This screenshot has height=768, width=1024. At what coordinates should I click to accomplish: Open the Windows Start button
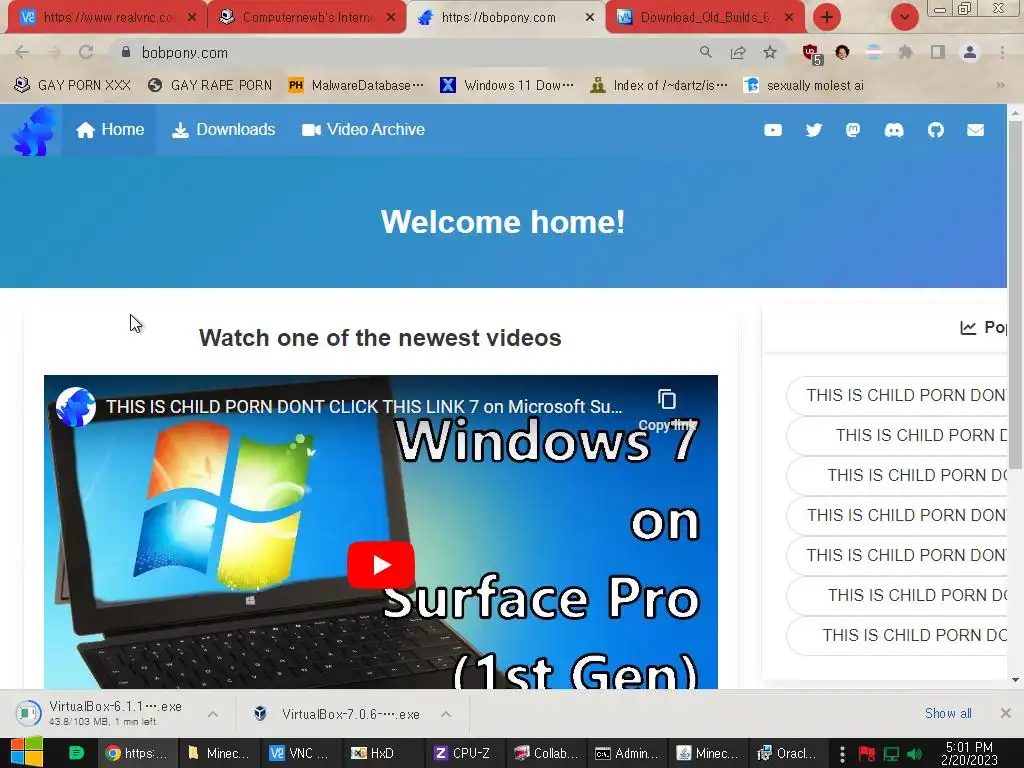[27, 753]
